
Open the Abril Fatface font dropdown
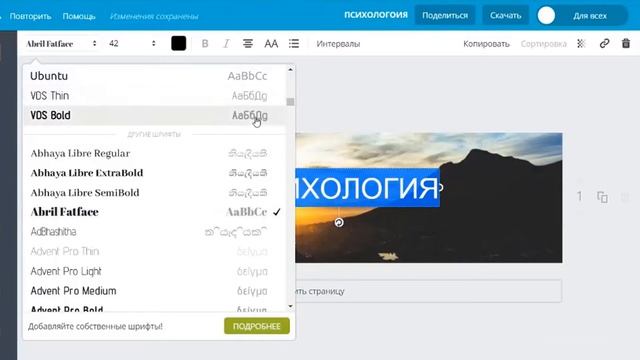coord(61,44)
